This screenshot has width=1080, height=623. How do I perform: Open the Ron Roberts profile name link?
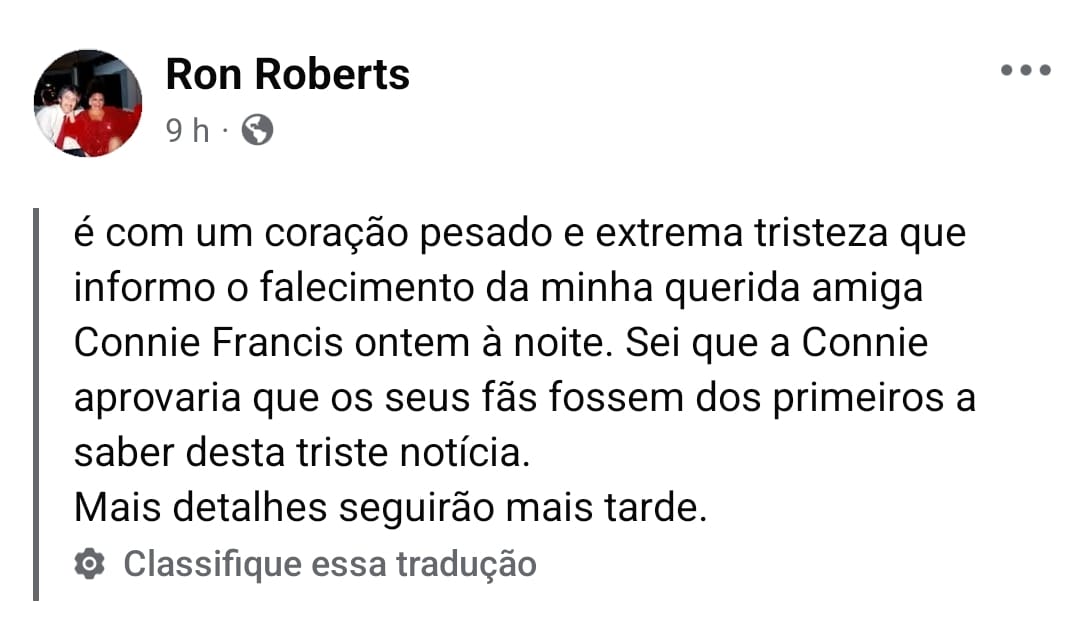[x=287, y=74]
